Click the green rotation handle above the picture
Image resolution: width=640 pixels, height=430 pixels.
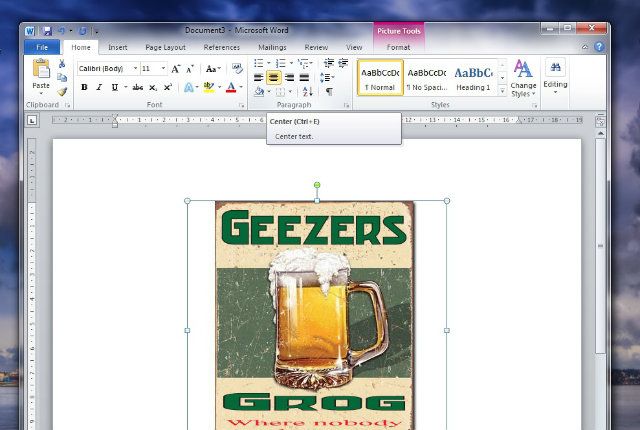coord(317,185)
